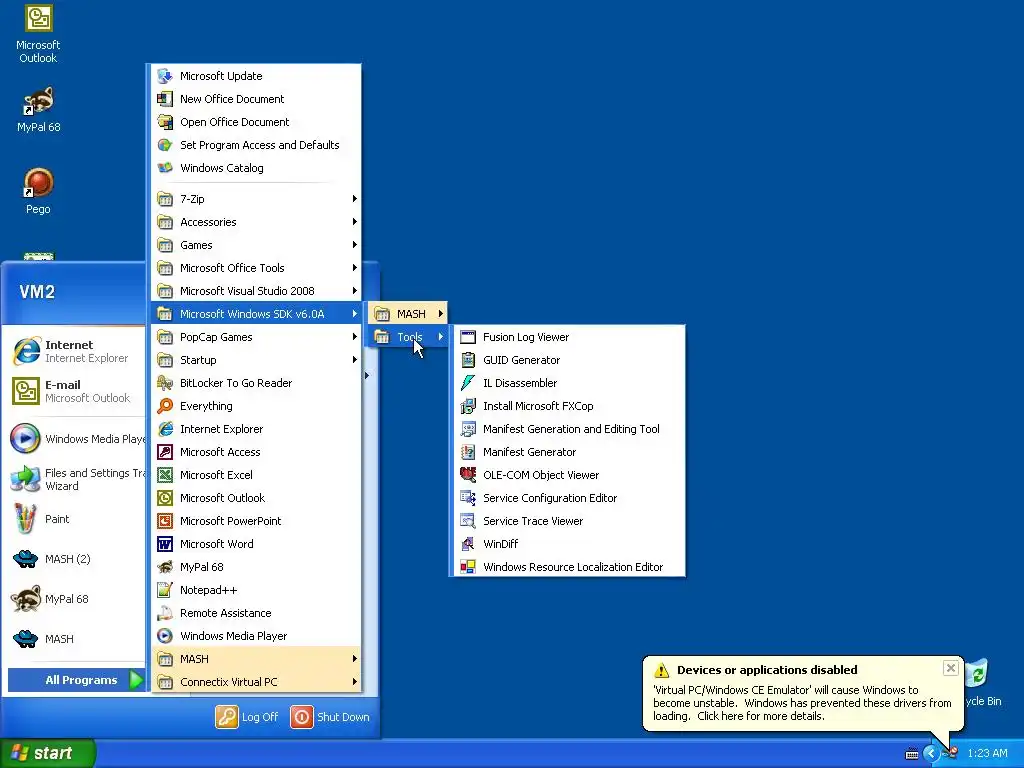1024x768 pixels.
Task: Open Internet Explorer from All Programs list
Action: 256,429
